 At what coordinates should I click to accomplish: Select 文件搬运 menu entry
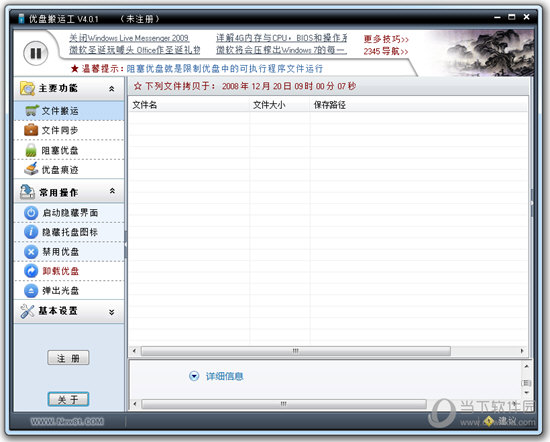click(x=69, y=111)
